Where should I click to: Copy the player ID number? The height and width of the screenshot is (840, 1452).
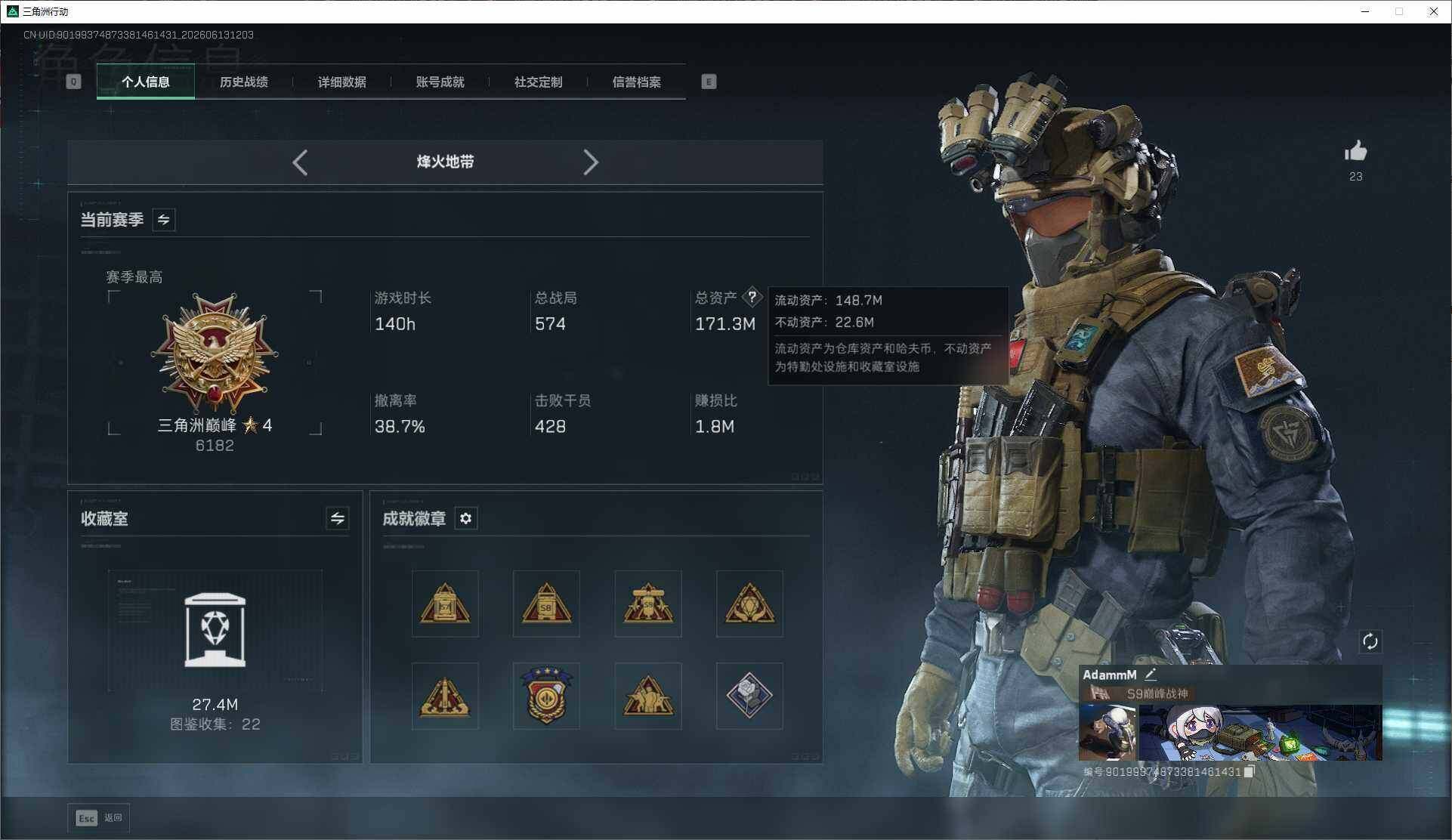[1250, 771]
